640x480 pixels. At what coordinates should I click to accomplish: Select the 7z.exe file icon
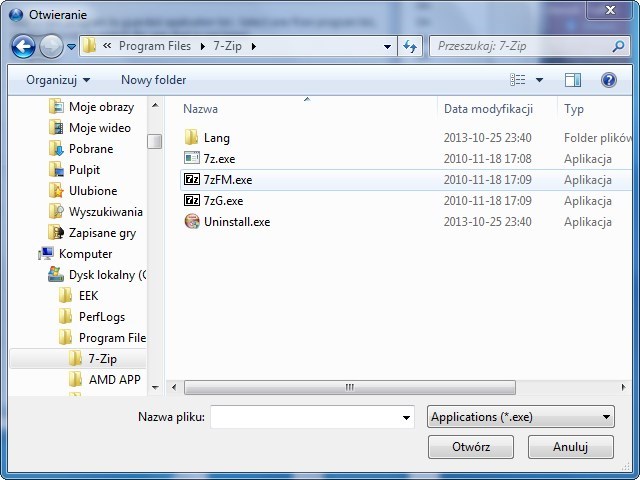191,158
